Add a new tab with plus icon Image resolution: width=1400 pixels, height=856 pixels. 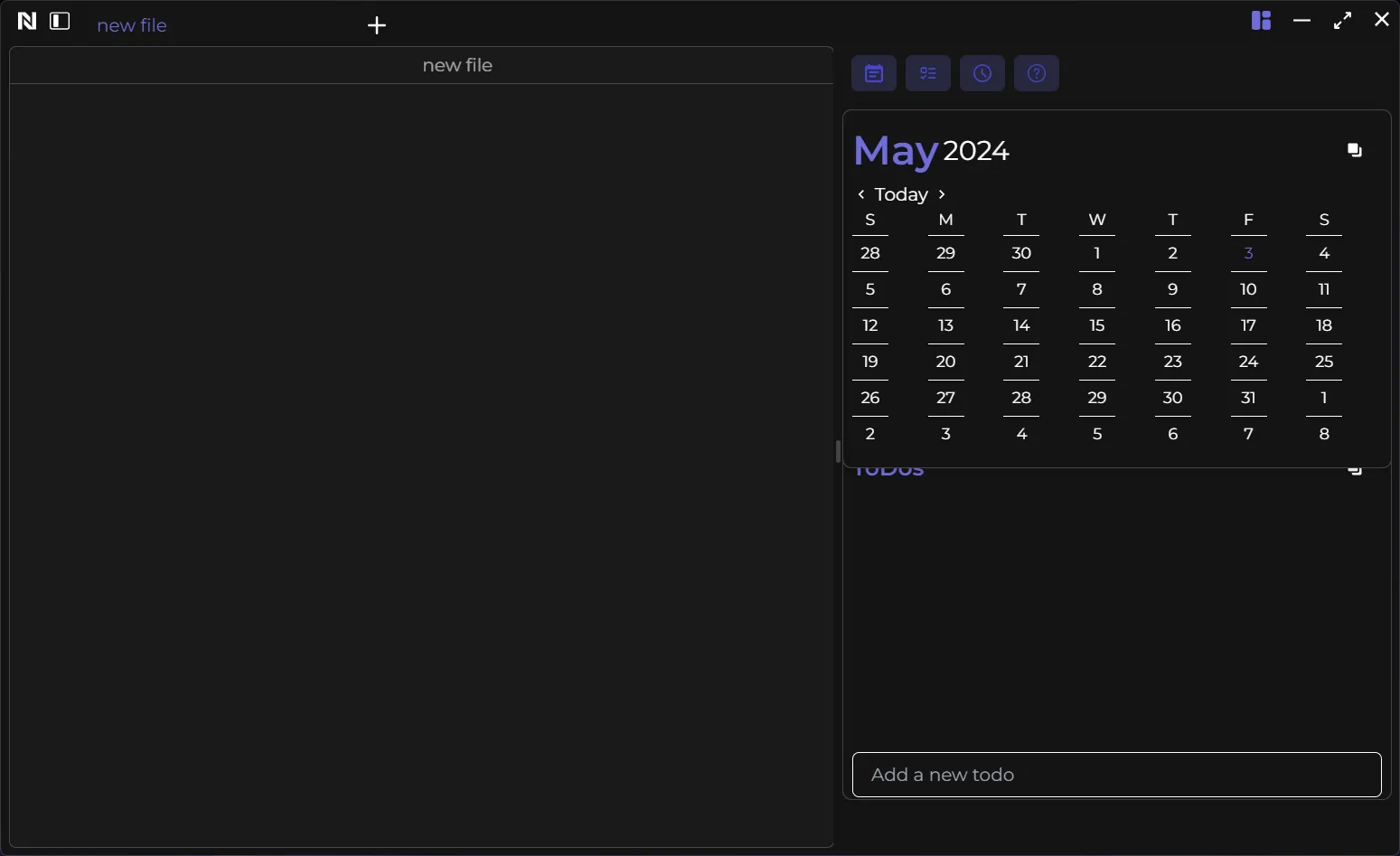[x=377, y=25]
